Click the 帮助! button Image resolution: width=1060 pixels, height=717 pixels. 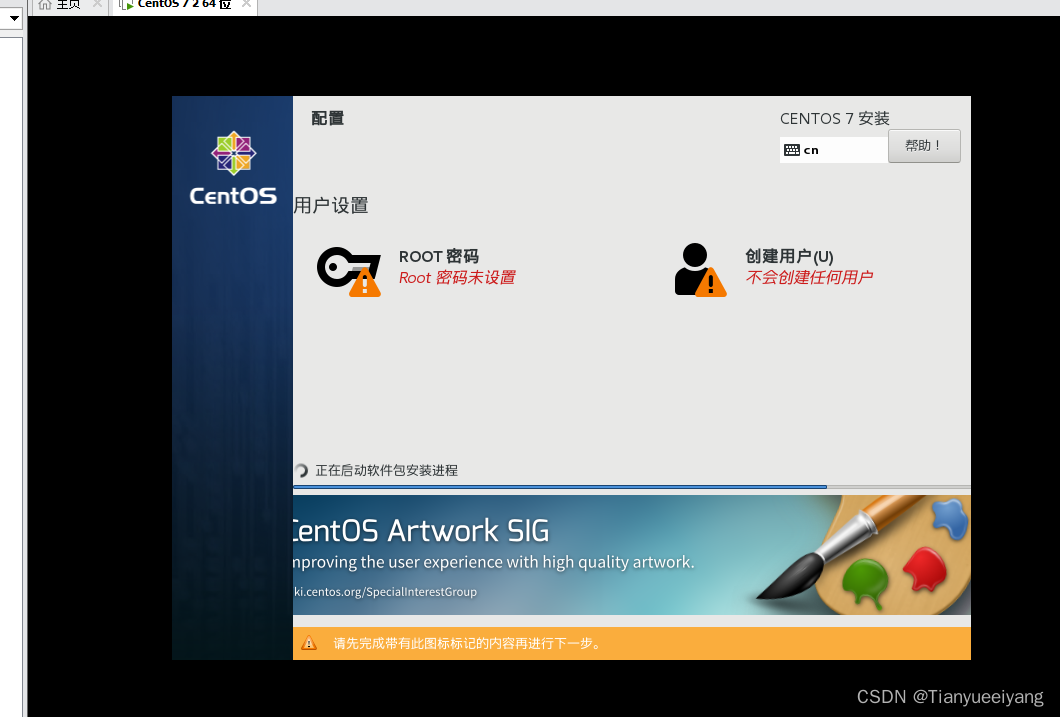tap(923, 145)
